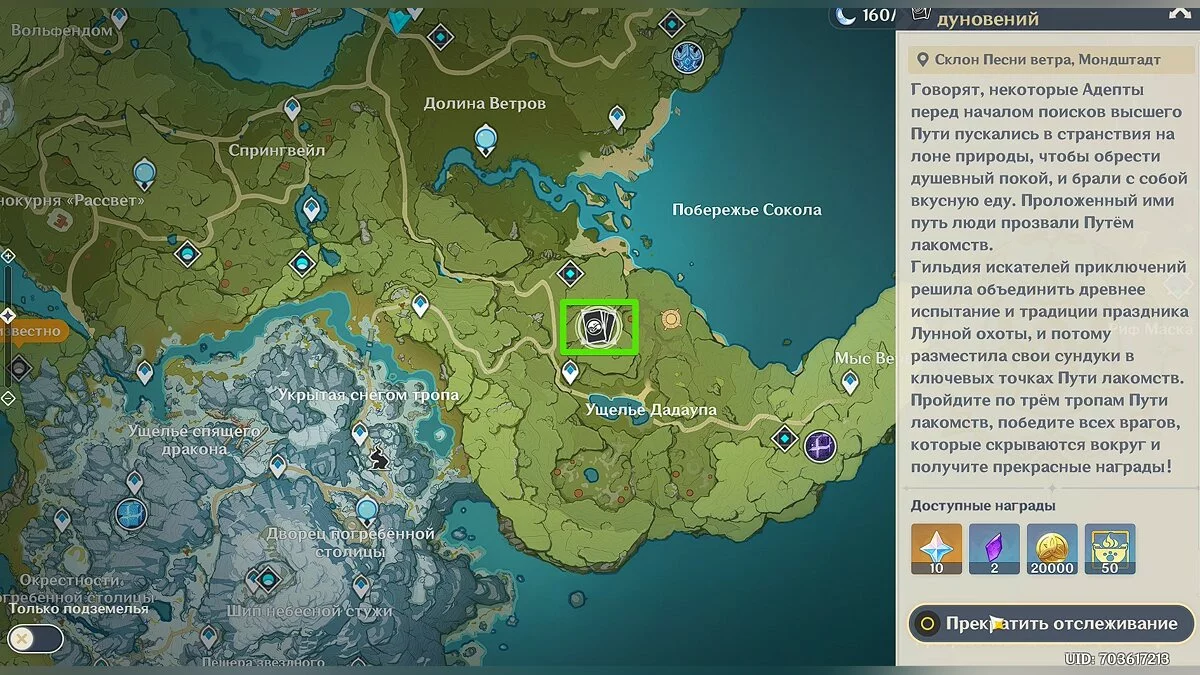Select the Statue of the Seven below Долина Ветров
Viewport: 1200px width, 675px height.
pyautogui.click(x=486, y=139)
